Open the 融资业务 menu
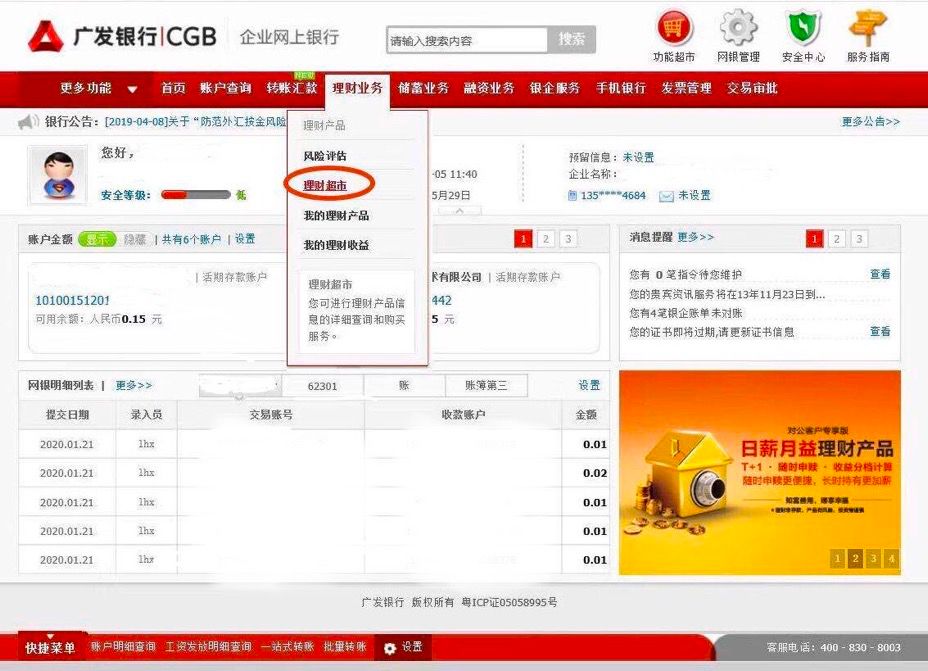 tap(489, 88)
